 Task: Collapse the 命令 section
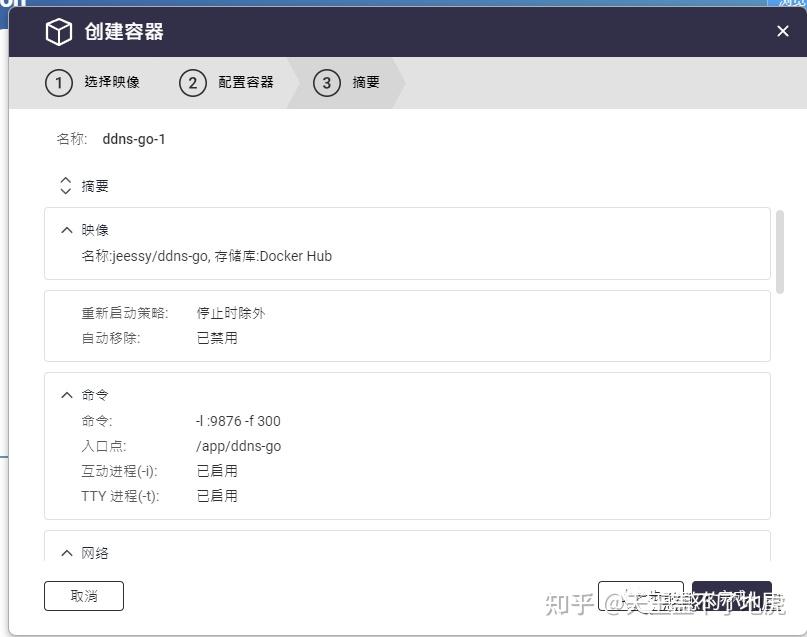click(66, 394)
